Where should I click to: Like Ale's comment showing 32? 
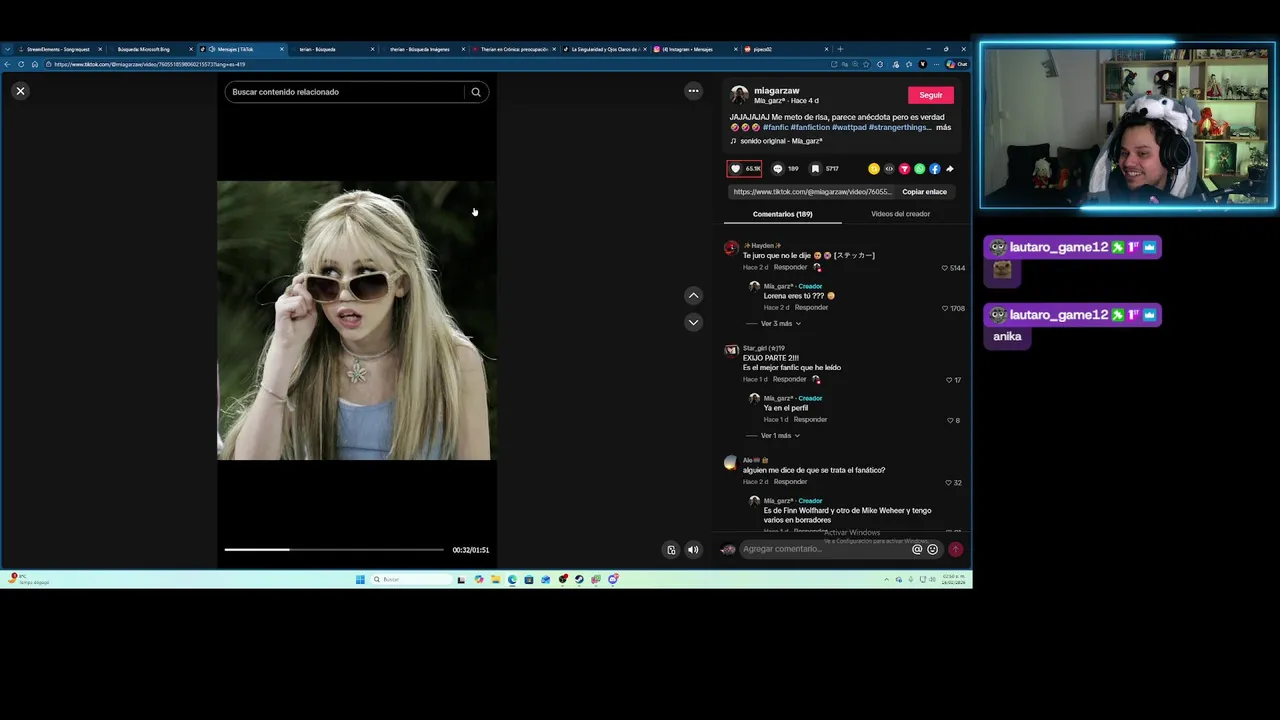click(949, 482)
